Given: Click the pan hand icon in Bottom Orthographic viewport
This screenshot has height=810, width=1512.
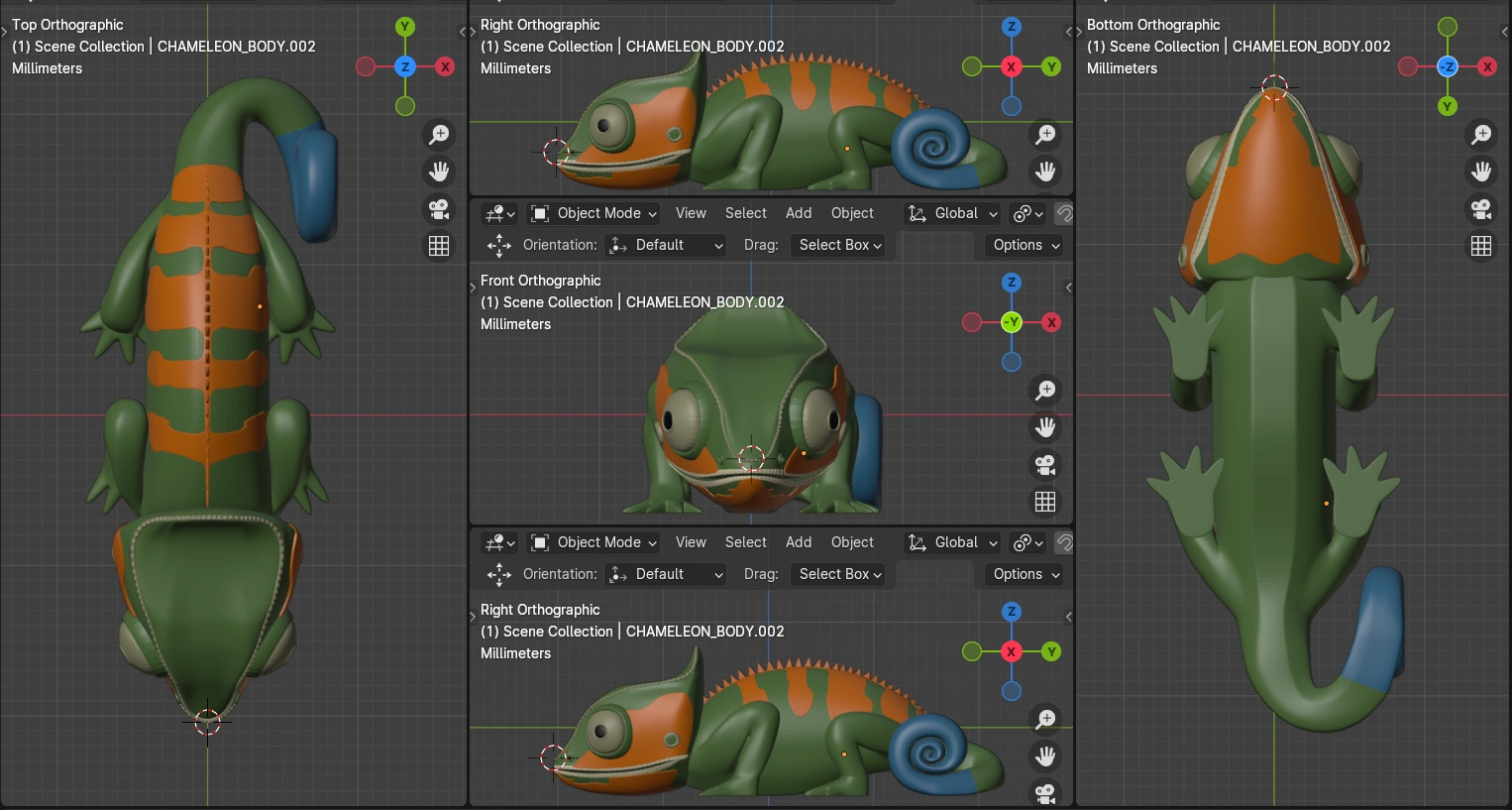Looking at the screenshot, I should pos(1481,172).
